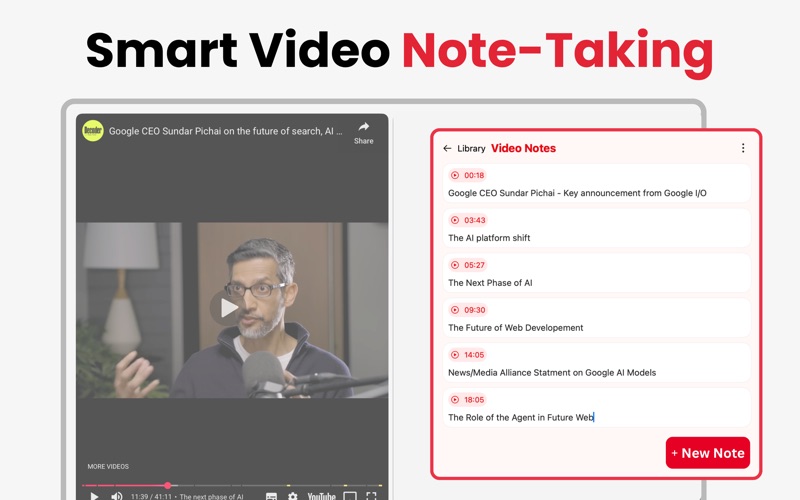Share the video using the Share arrow
Viewport: 800px width, 500px height.
[363, 133]
